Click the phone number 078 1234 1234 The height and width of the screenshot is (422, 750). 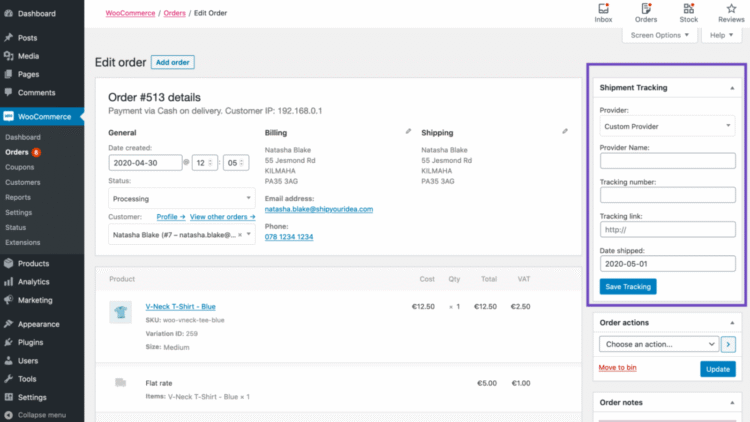click(289, 237)
